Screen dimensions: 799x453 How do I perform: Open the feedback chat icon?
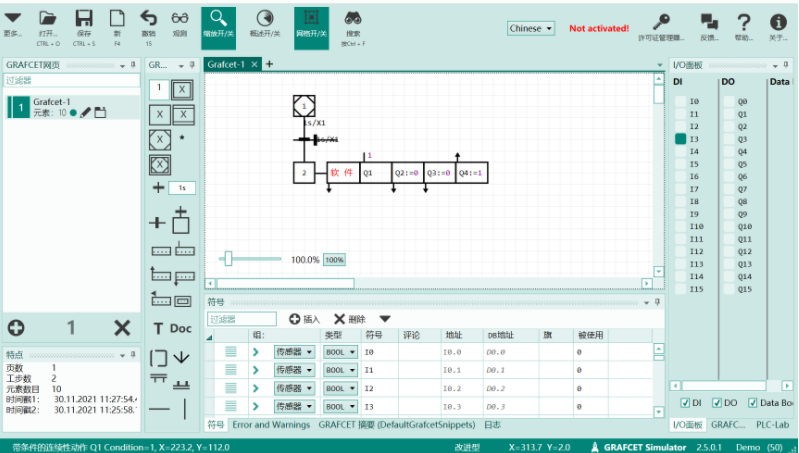[x=709, y=21]
